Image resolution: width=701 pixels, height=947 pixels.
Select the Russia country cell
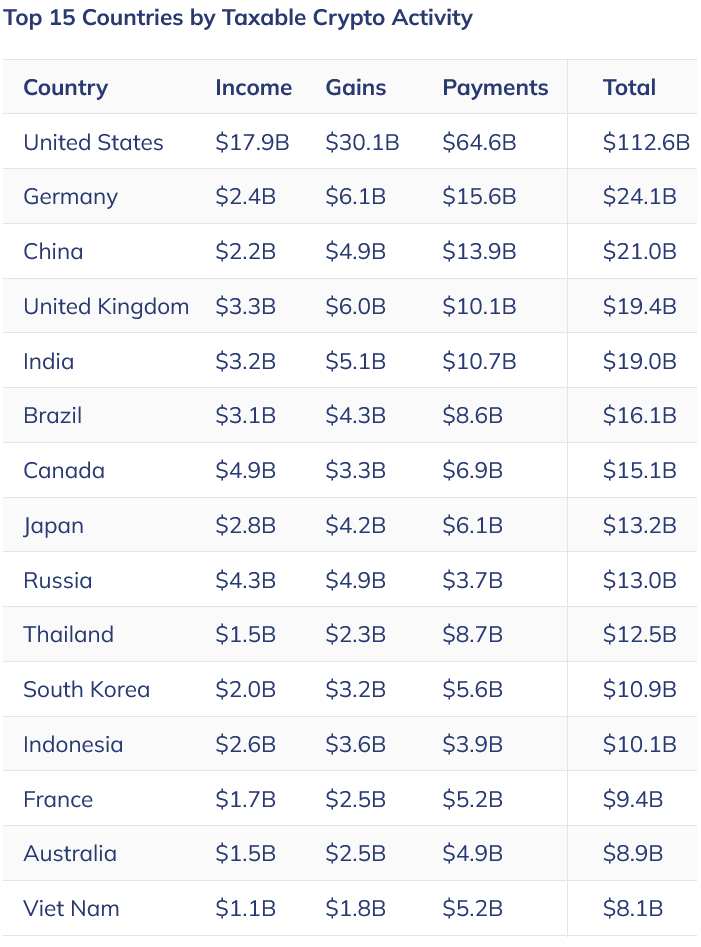point(57,580)
